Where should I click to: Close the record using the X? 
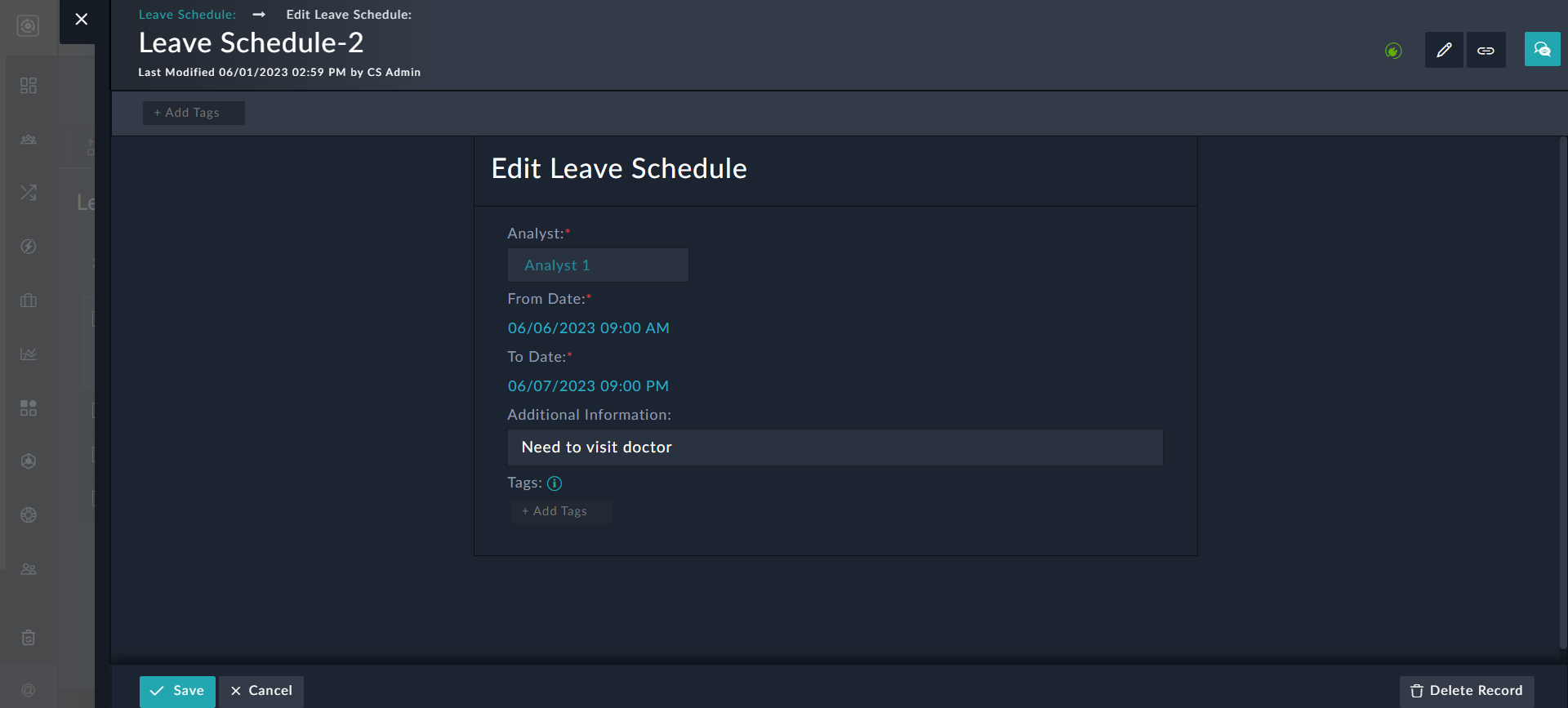[81, 19]
